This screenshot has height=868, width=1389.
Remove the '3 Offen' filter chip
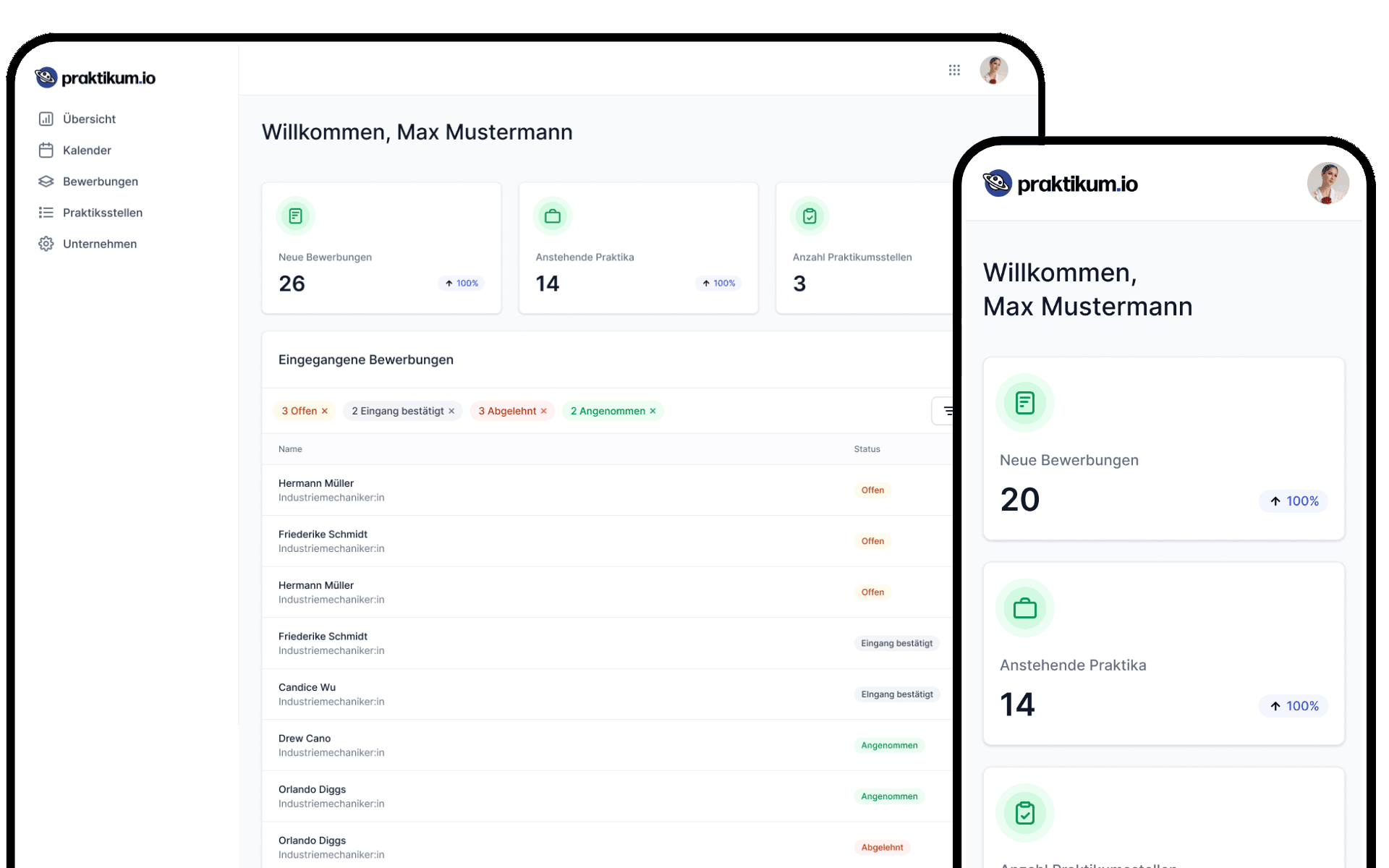coord(325,411)
